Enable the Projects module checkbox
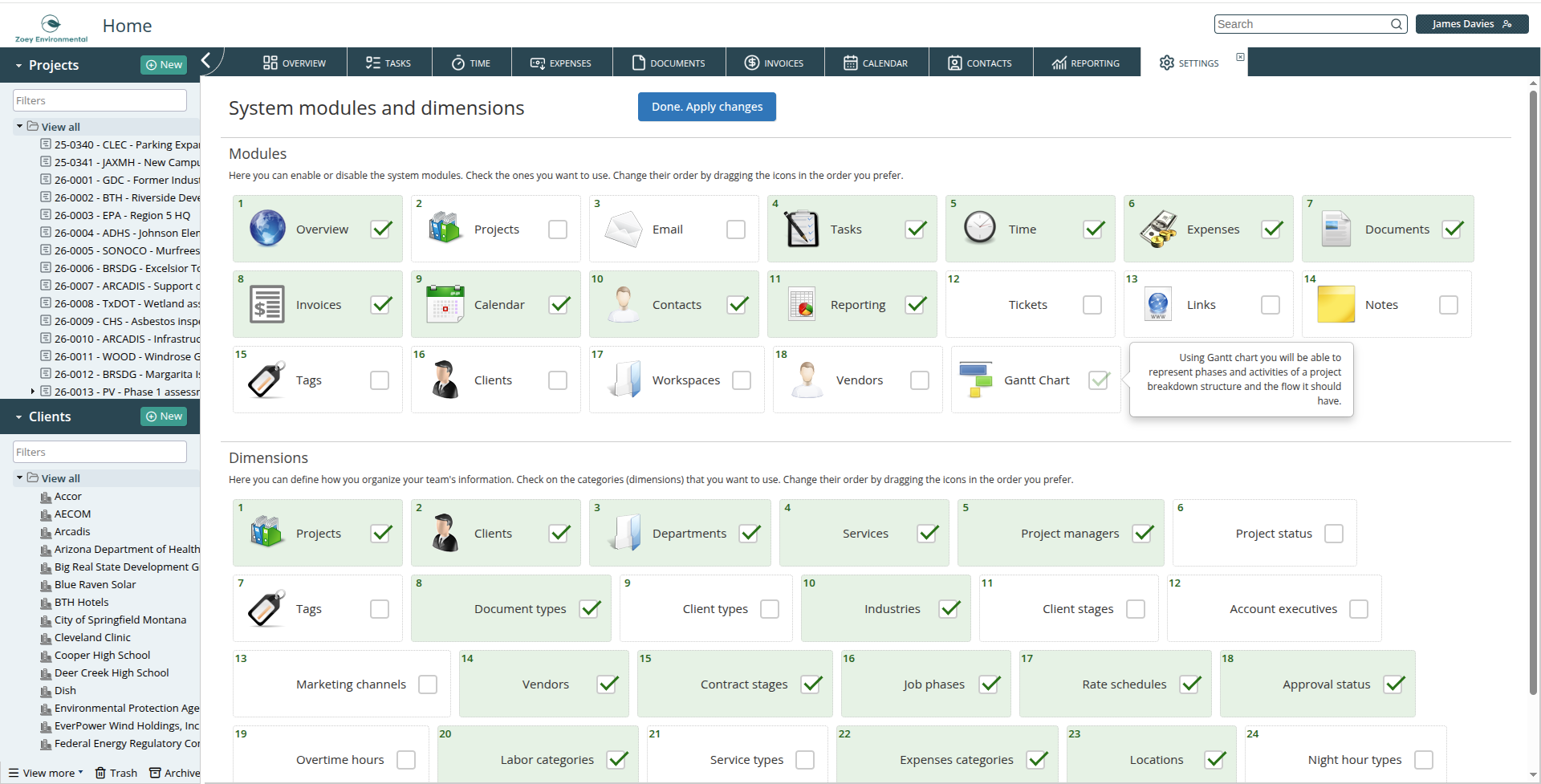The width and height of the screenshot is (1541, 784). pos(558,230)
